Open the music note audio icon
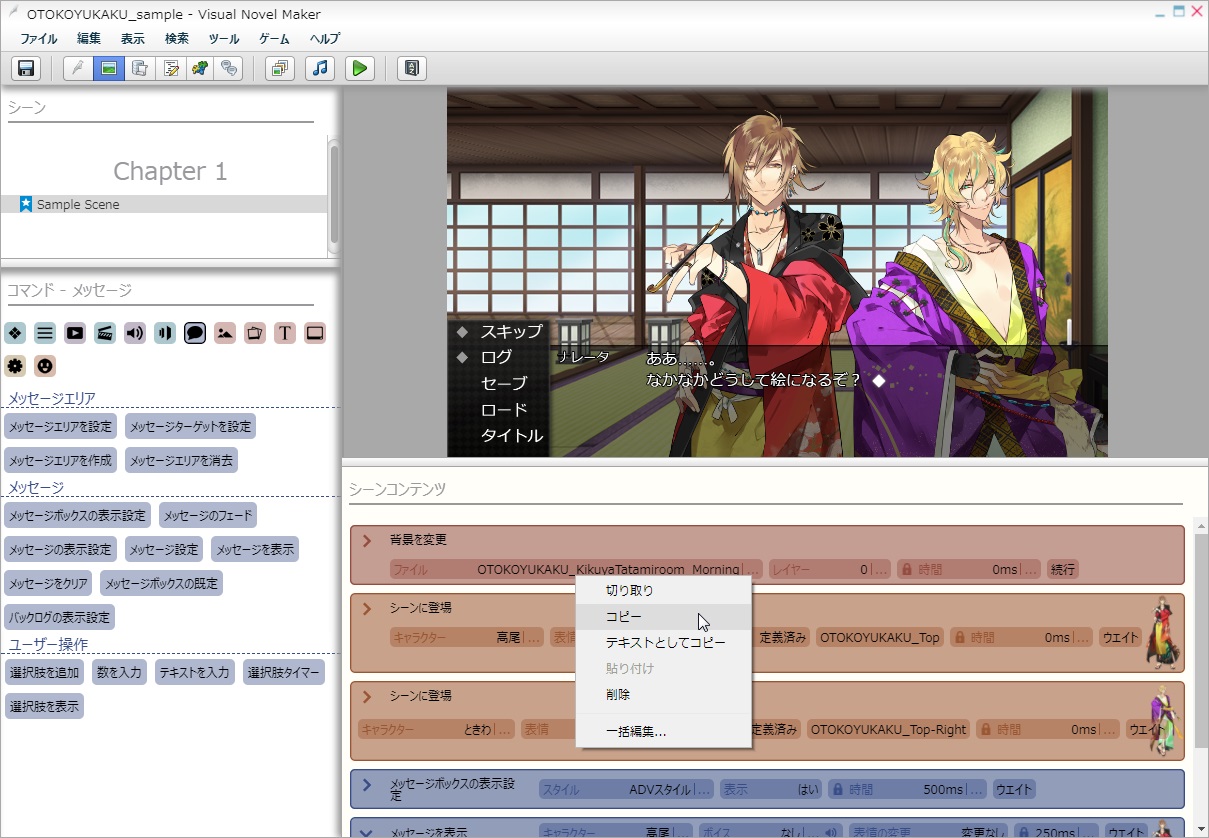 pos(319,68)
